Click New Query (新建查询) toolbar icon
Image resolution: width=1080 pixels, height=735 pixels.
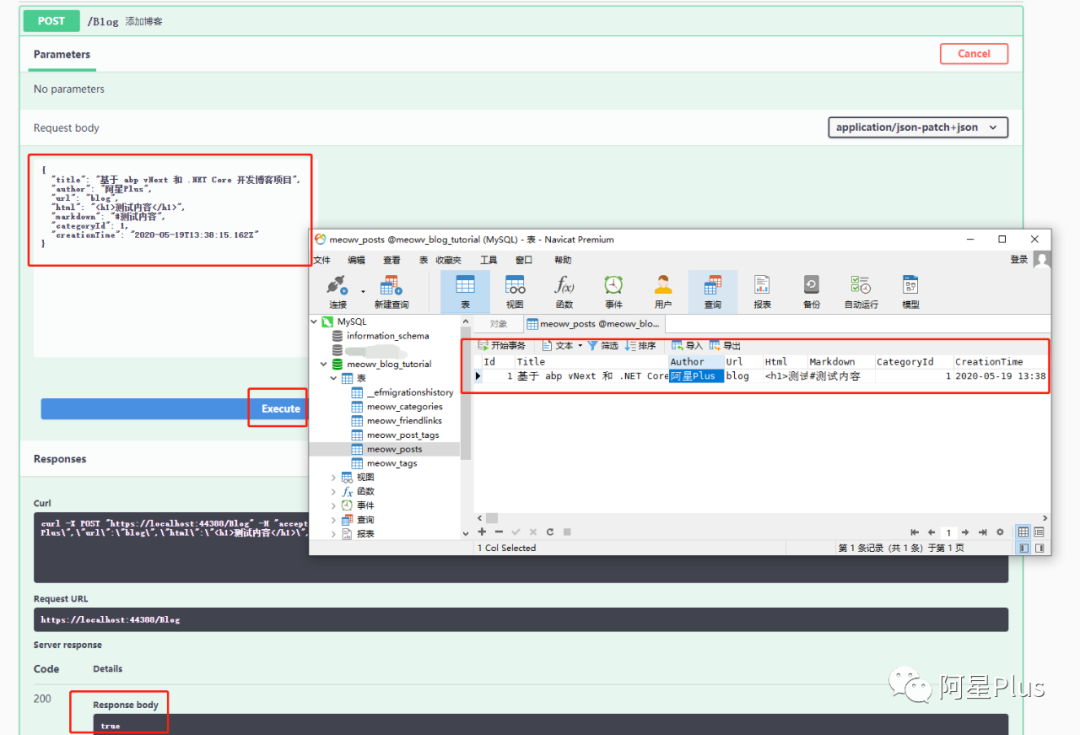pos(391,291)
